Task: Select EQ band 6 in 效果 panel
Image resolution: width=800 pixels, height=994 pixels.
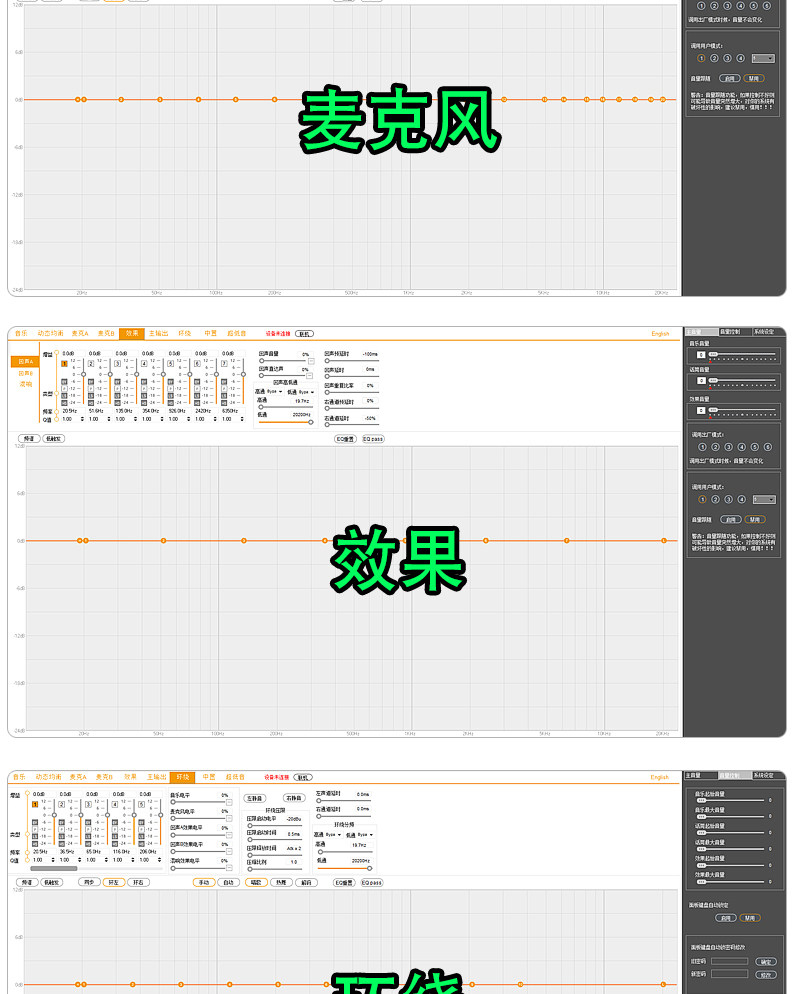Action: 197,364
